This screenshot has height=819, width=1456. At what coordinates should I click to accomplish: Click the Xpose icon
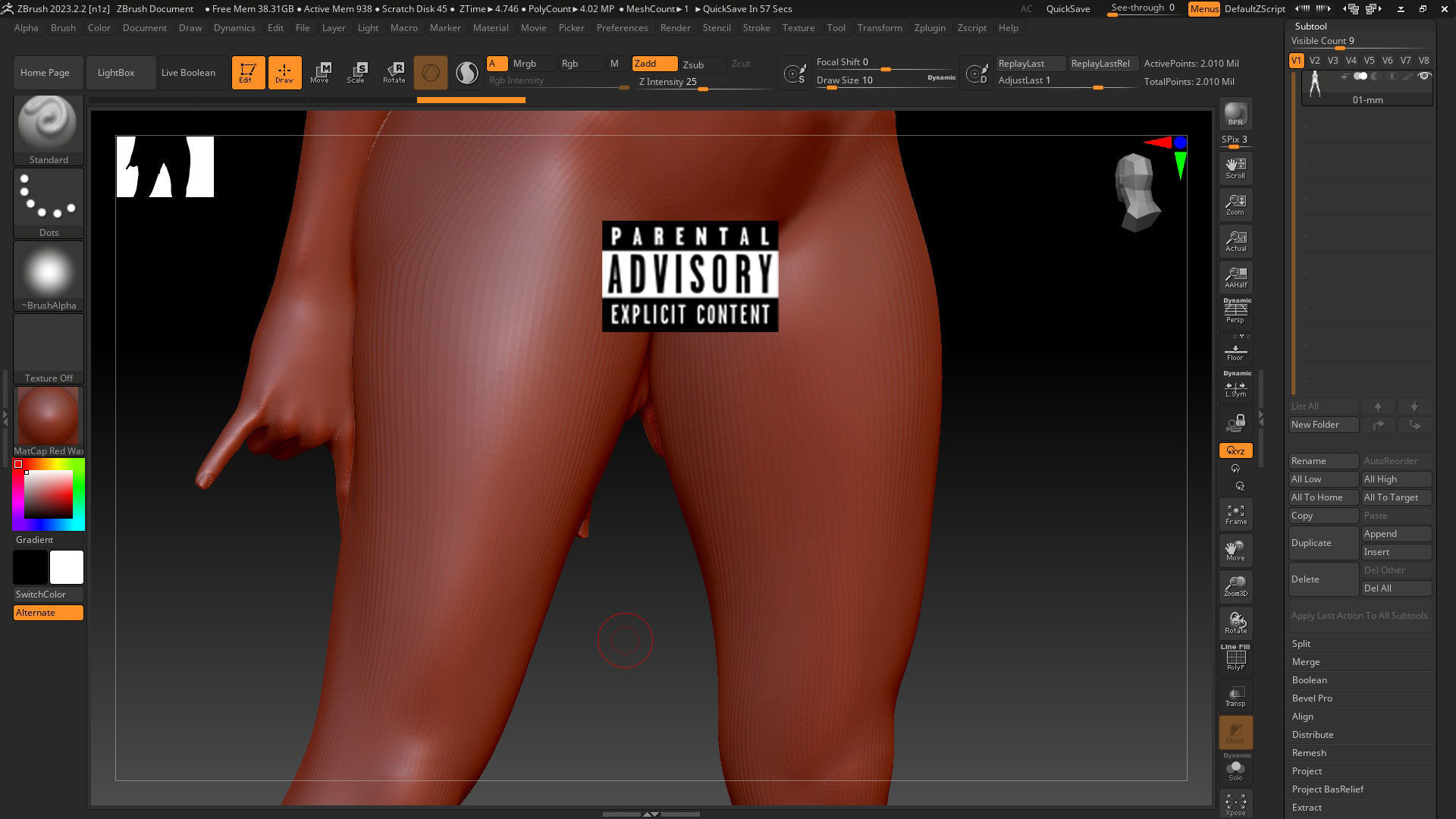(x=1235, y=804)
